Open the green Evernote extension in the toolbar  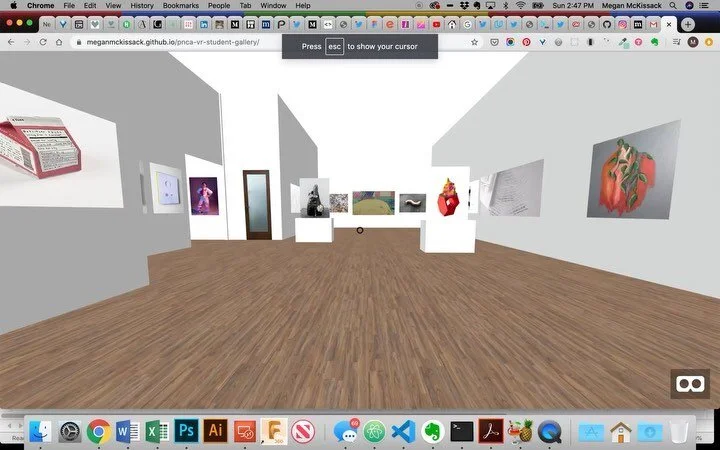pyautogui.click(x=654, y=42)
